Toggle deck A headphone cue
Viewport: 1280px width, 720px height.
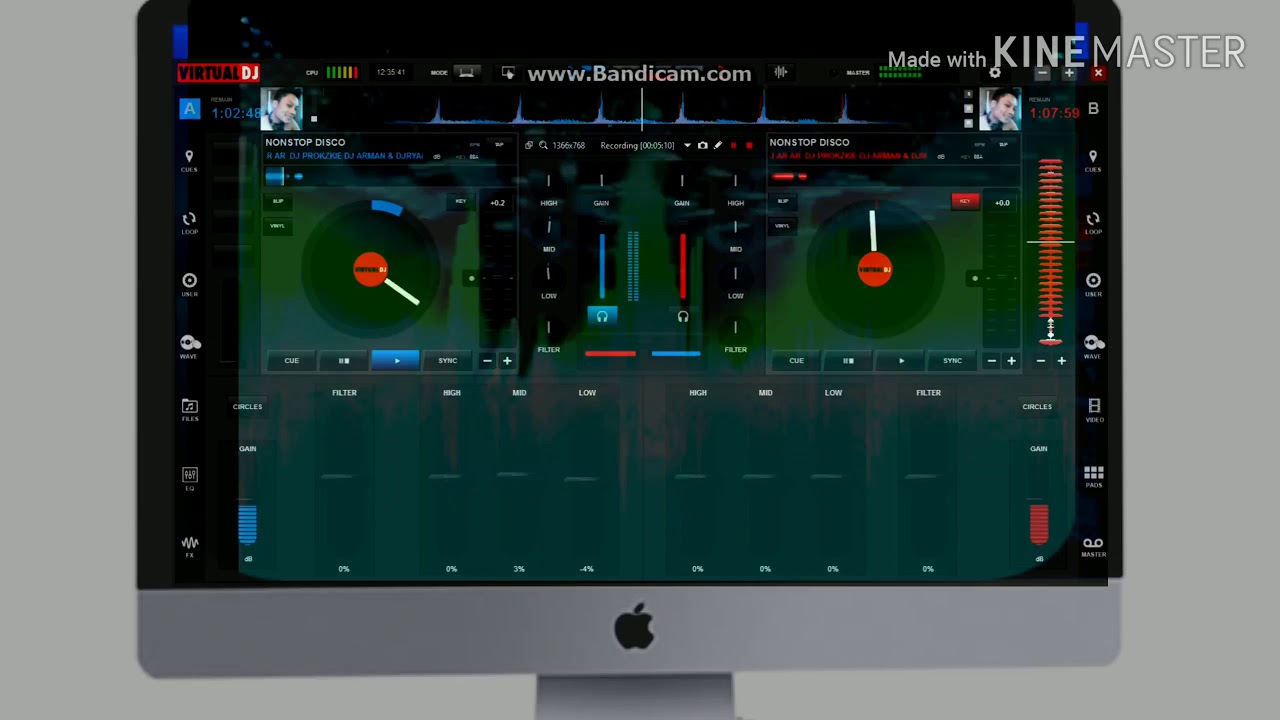click(x=602, y=316)
